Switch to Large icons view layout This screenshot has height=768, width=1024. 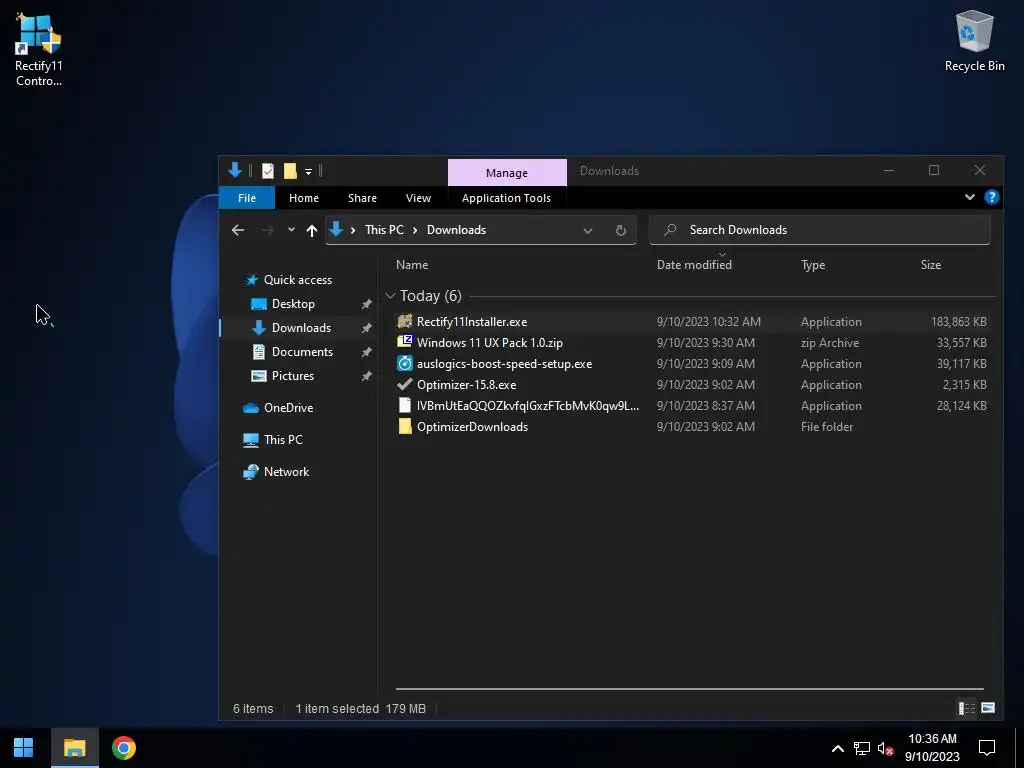(x=988, y=708)
